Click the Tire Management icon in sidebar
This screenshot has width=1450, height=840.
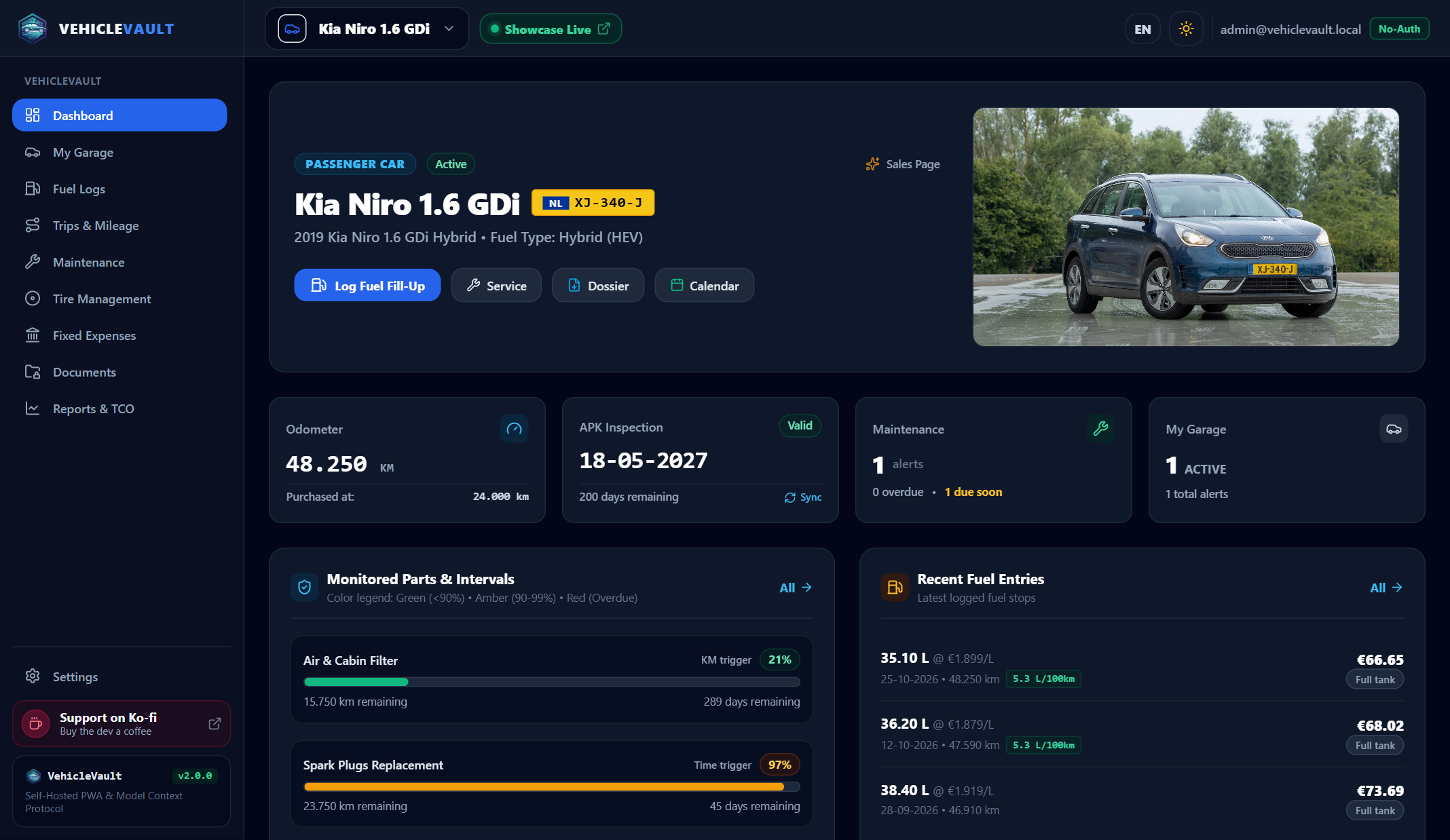coord(33,299)
